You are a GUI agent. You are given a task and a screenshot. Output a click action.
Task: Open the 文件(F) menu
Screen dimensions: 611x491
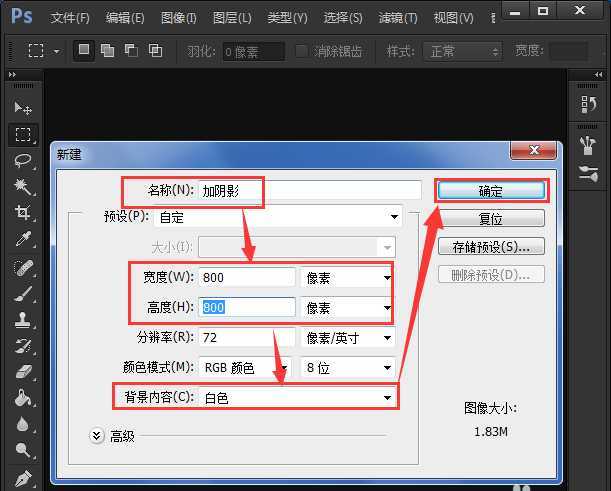69,18
